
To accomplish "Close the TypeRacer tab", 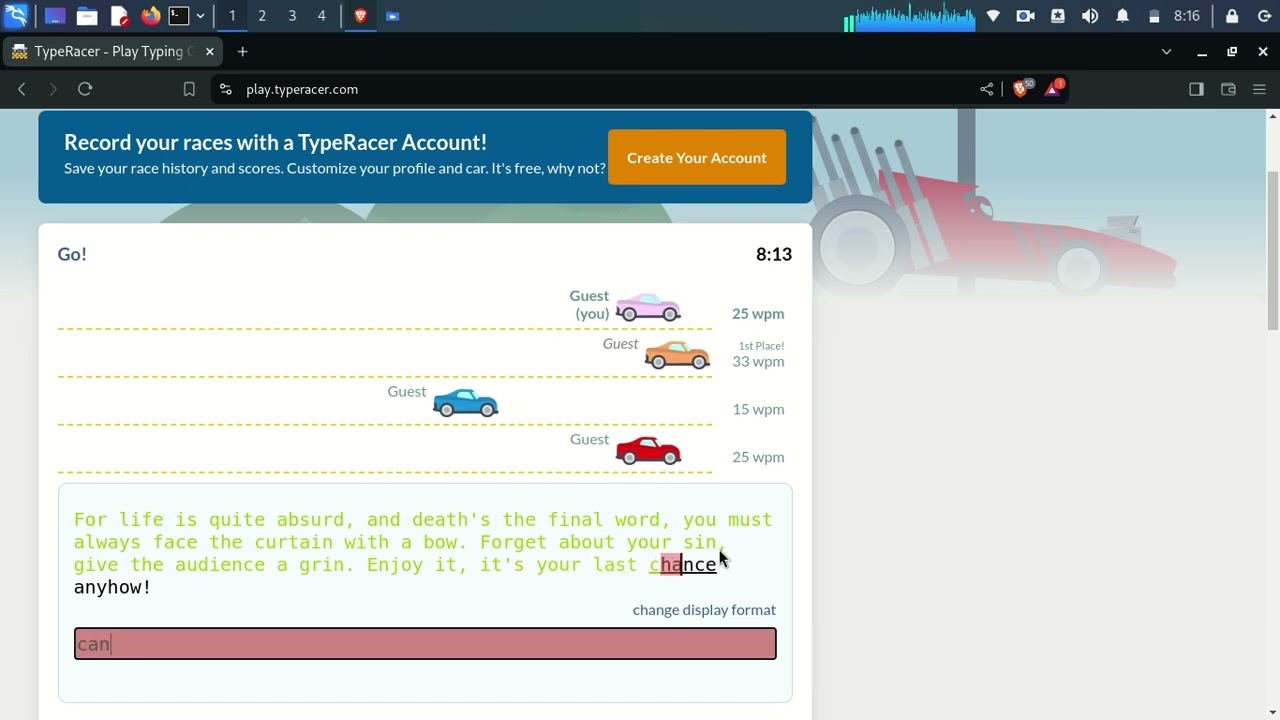I will click(x=210, y=51).
